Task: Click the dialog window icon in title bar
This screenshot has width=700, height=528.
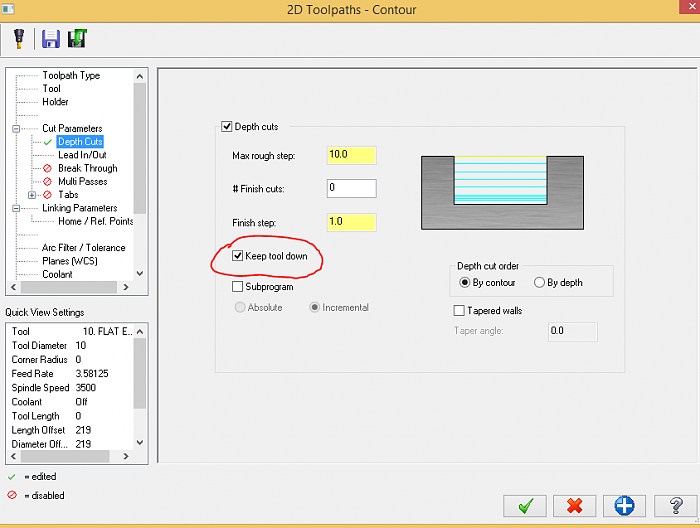Action: click(8, 8)
